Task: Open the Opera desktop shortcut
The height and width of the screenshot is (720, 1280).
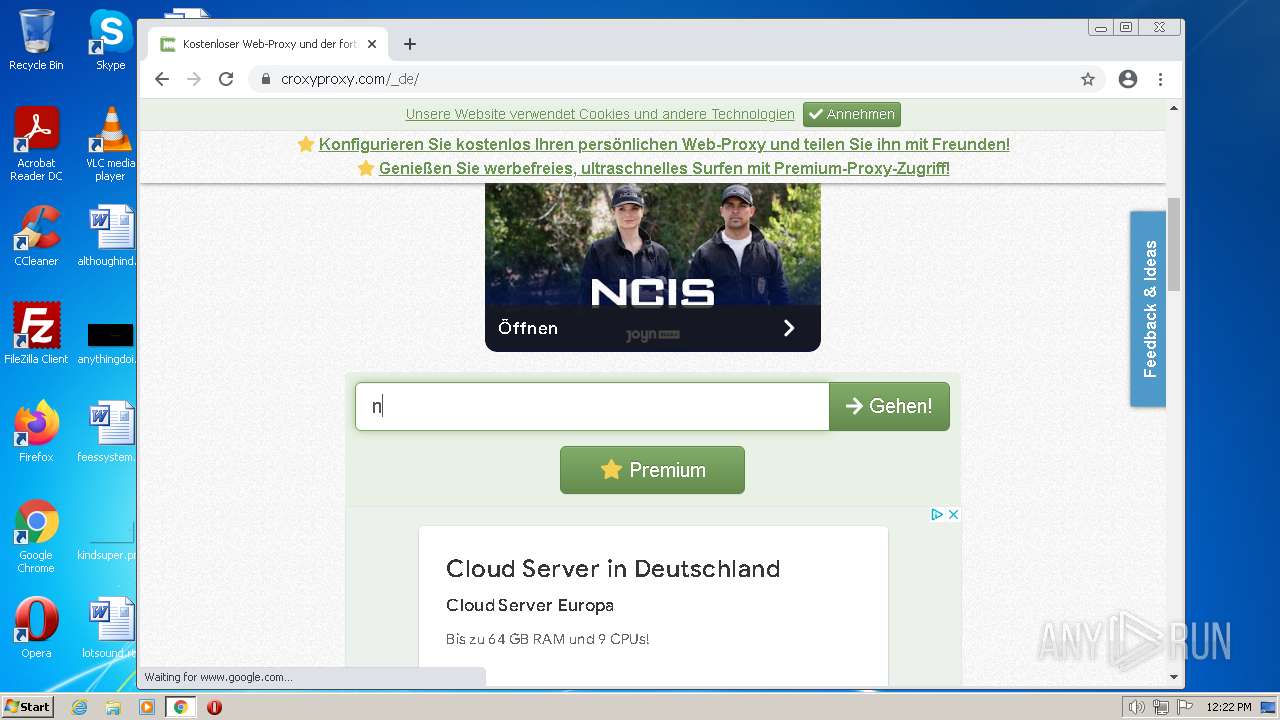Action: pos(36,628)
